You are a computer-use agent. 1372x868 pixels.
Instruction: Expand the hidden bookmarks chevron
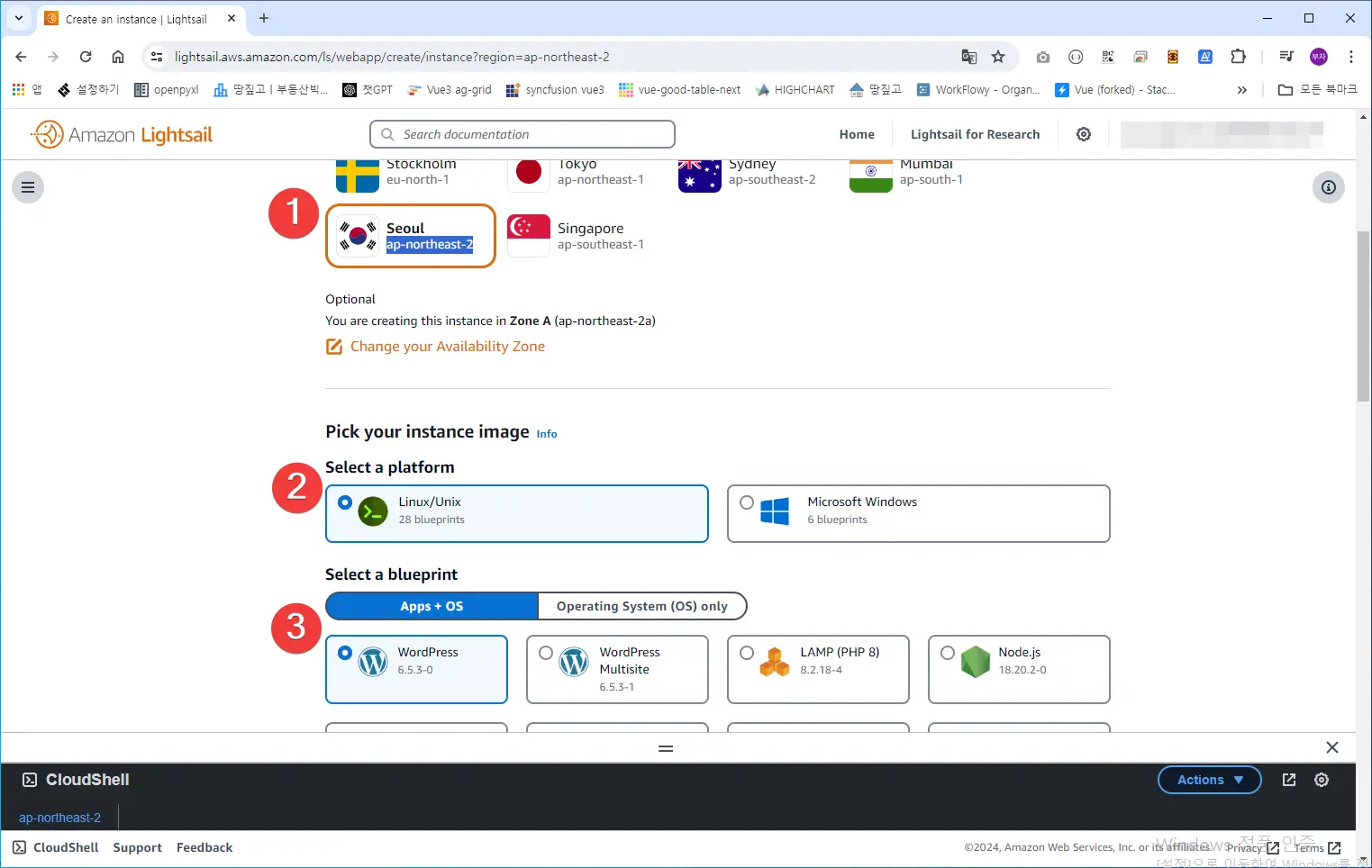click(x=1242, y=90)
